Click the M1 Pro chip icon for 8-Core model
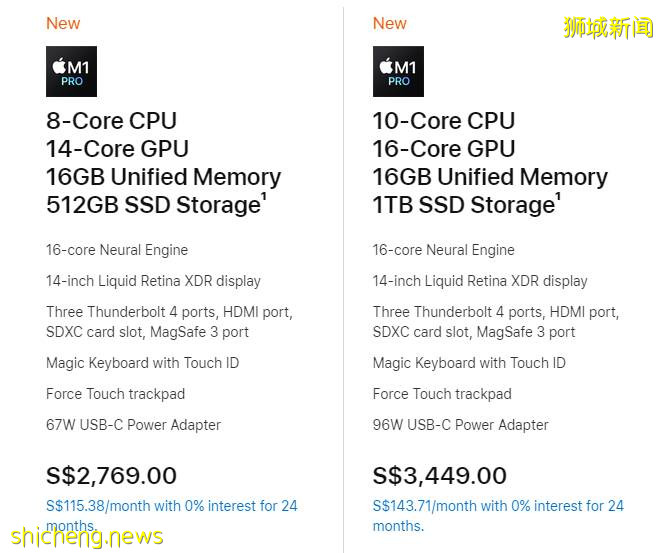Screen dimensions: 666x553 tap(71, 72)
